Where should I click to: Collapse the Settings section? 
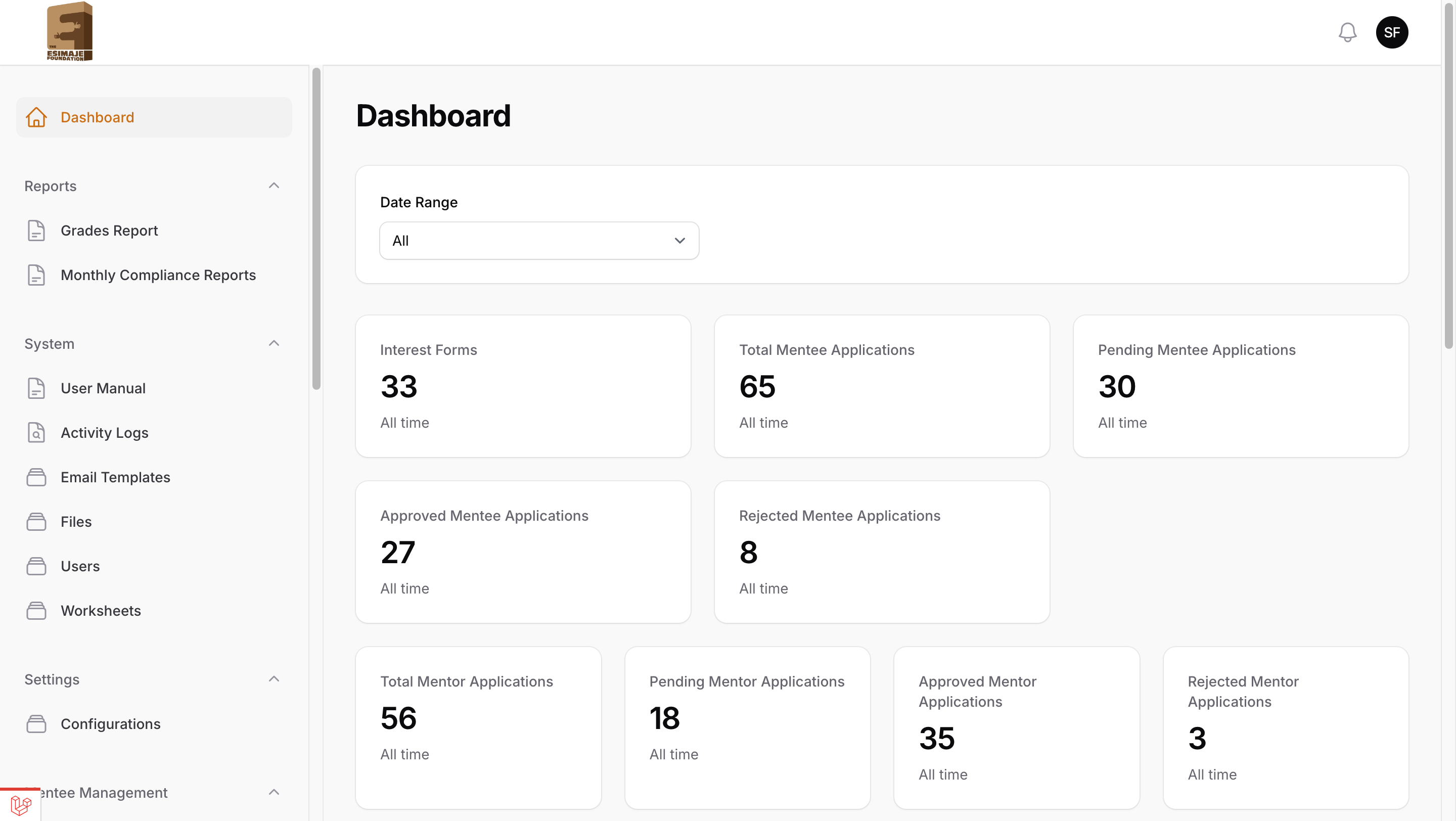(274, 678)
